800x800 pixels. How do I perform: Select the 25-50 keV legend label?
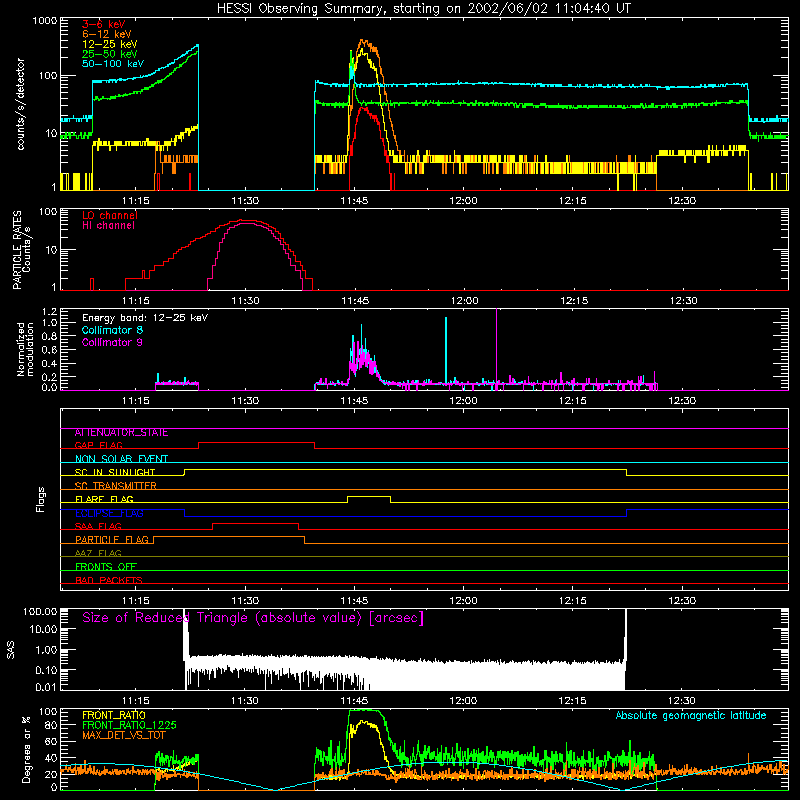110,54
